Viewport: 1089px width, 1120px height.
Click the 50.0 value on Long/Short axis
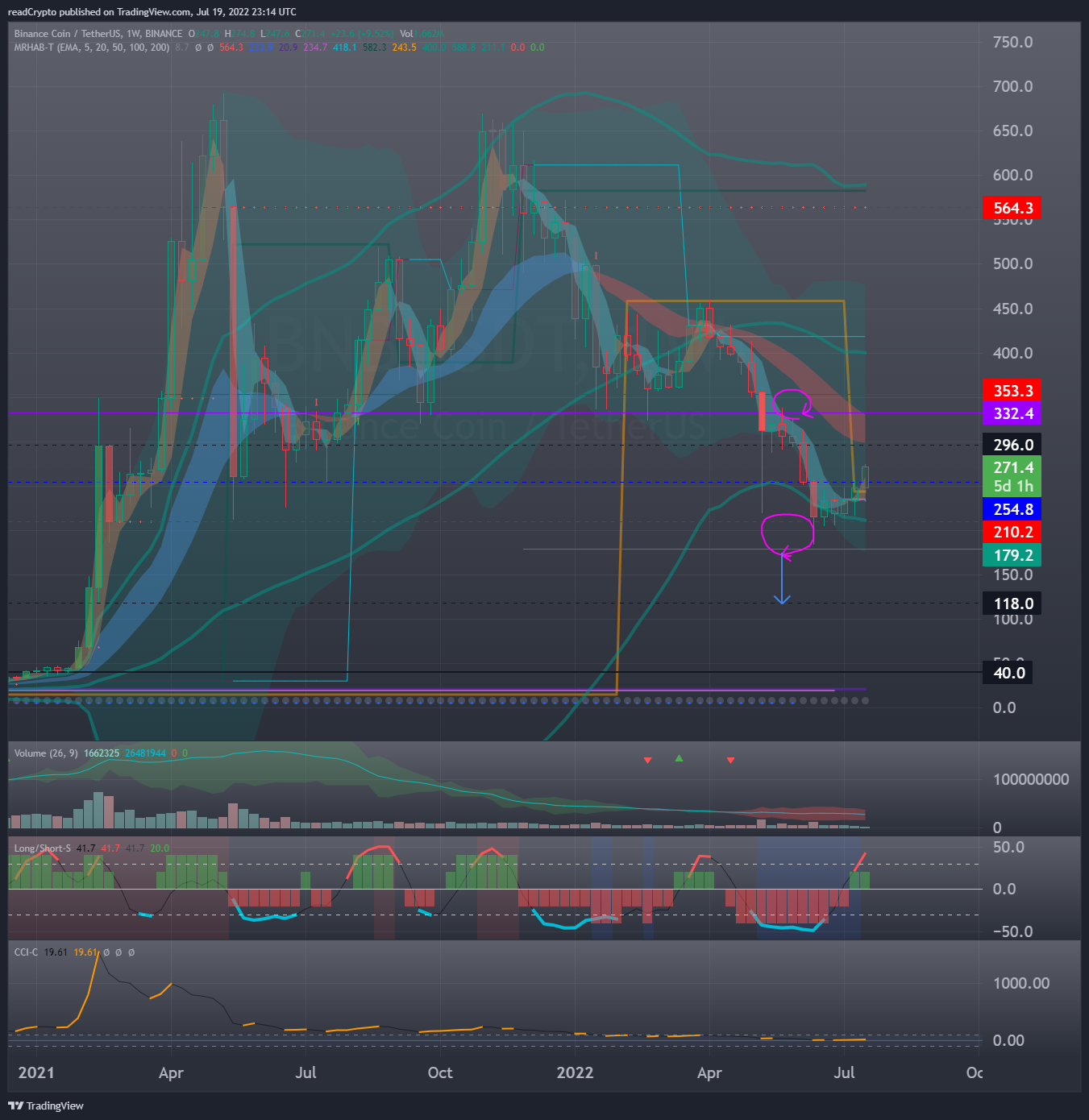[1008, 847]
